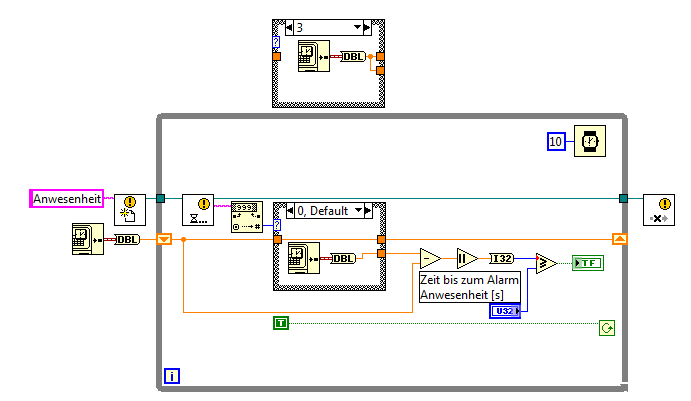Go to next case of structure 3
The height and width of the screenshot is (401, 691).
tap(367, 27)
